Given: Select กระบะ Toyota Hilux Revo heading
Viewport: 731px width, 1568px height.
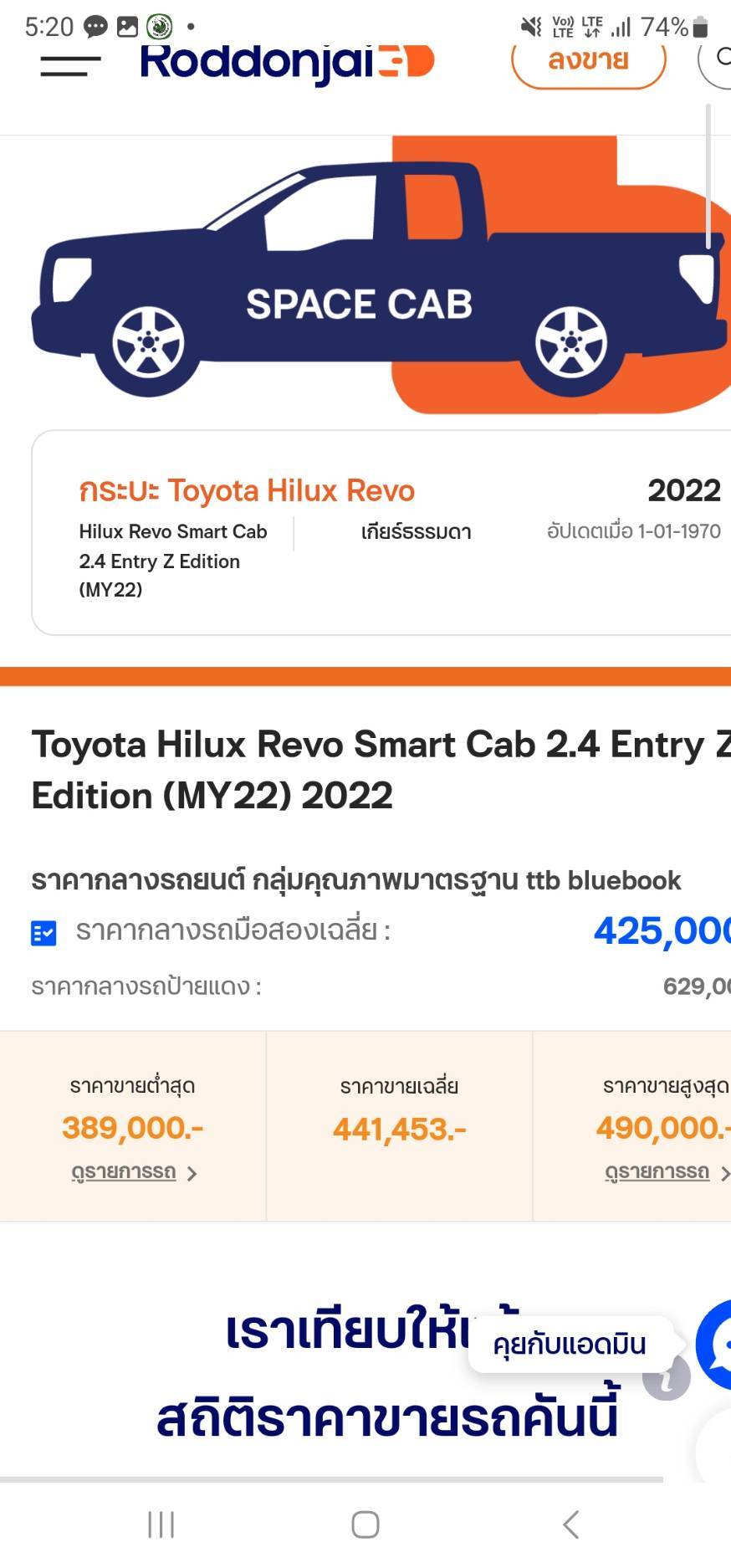Looking at the screenshot, I should (247, 490).
